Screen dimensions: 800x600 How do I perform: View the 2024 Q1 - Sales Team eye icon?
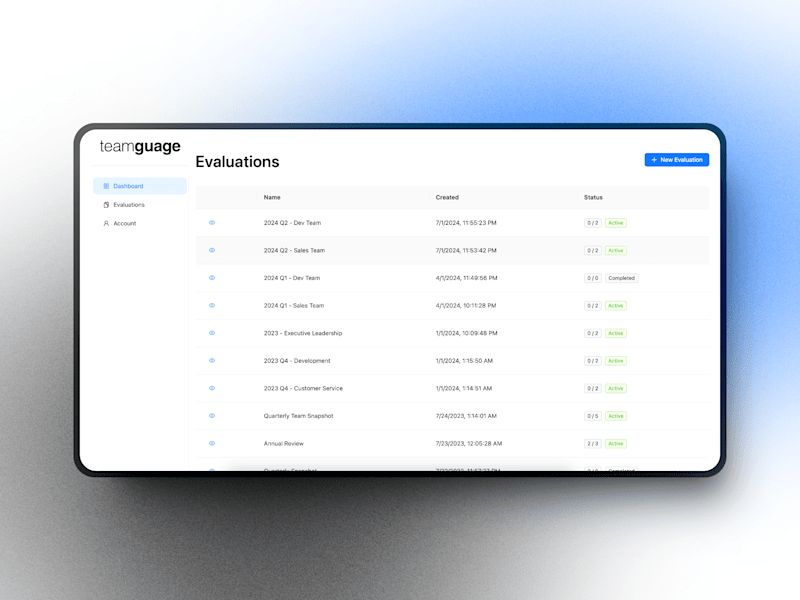pyautogui.click(x=212, y=305)
